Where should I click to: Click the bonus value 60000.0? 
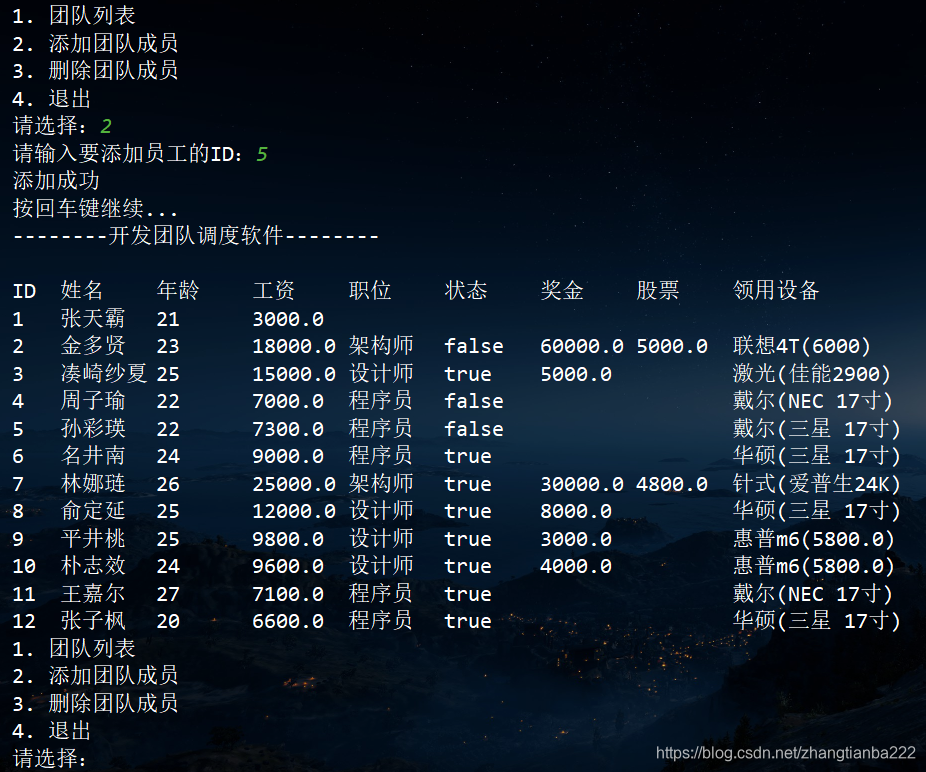pyautogui.click(x=582, y=346)
